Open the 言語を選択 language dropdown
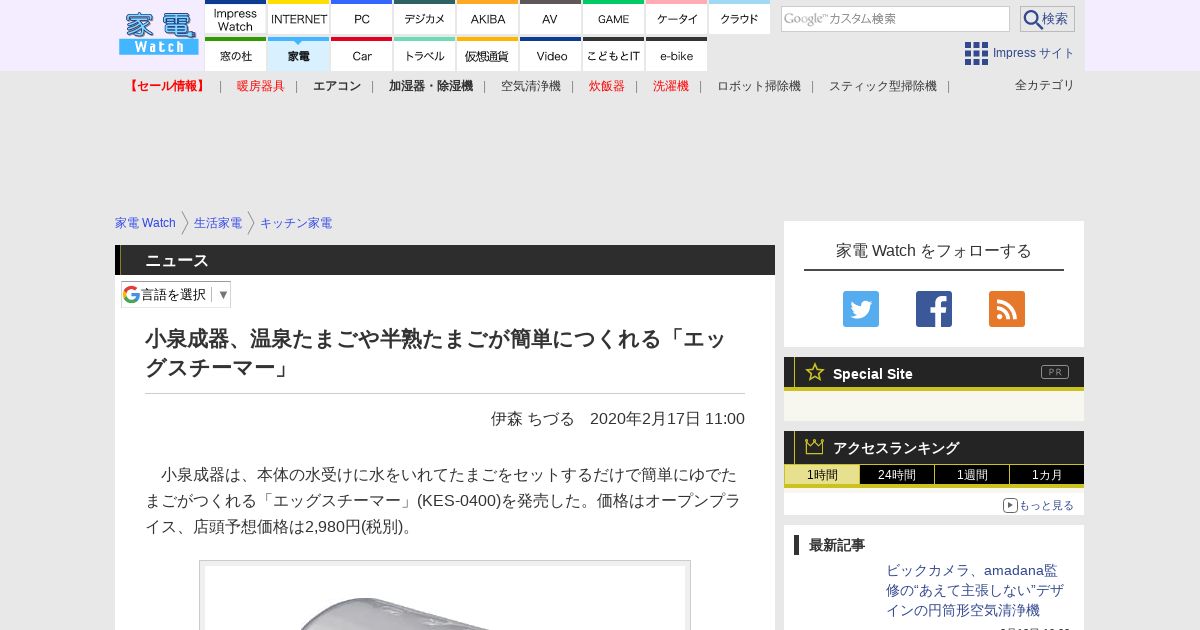 (176, 294)
